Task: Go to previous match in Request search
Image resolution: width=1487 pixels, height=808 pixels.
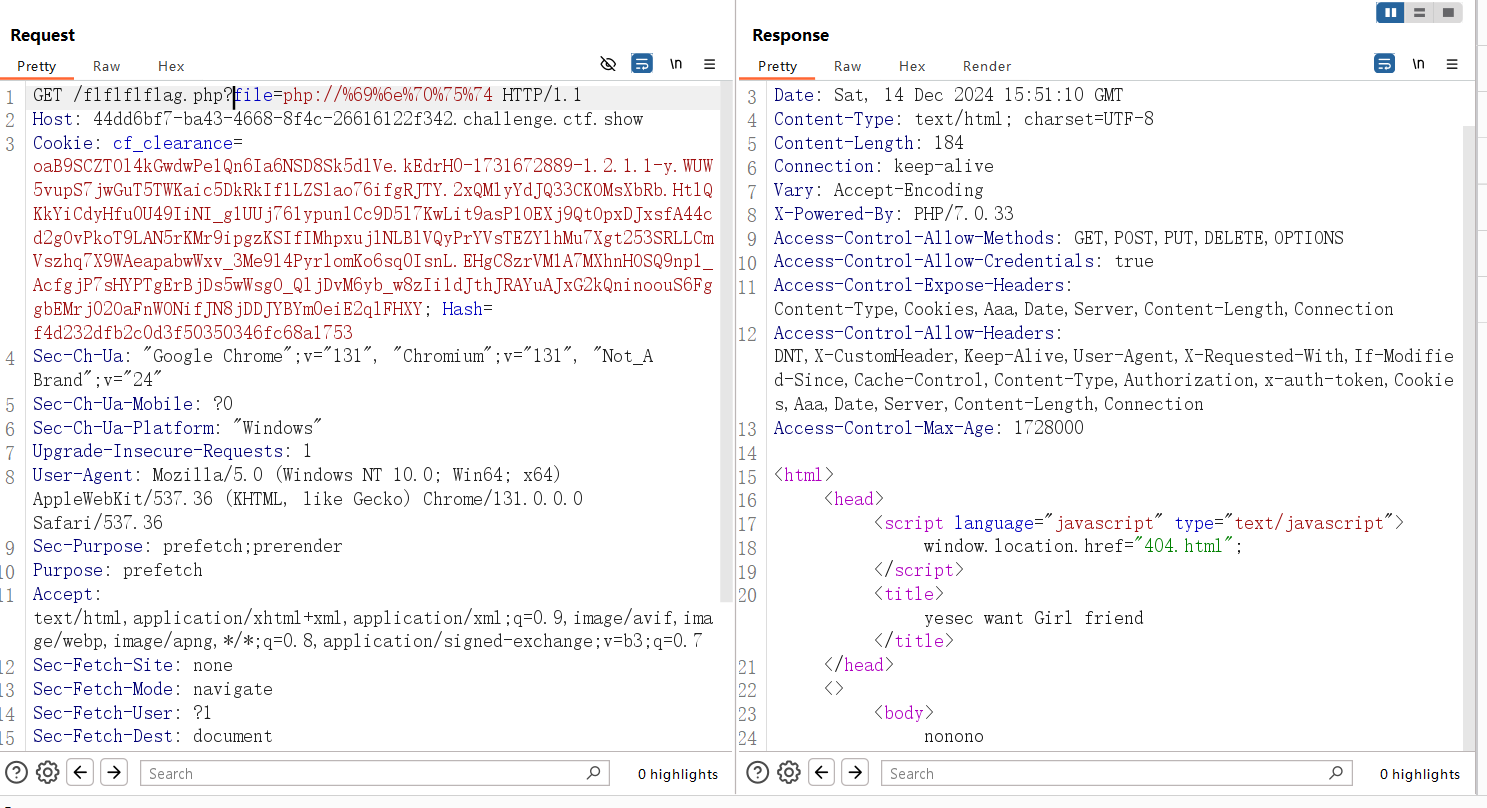Action: (81, 772)
